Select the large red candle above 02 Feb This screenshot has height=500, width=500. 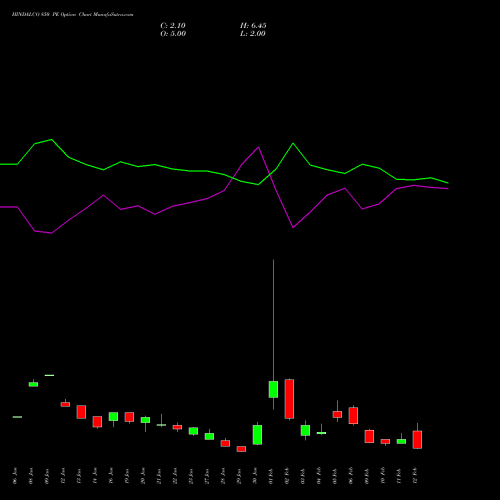click(289, 399)
